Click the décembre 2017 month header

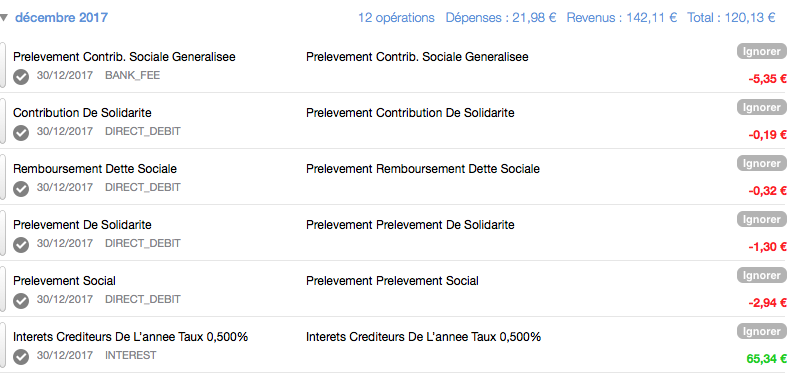coord(61,18)
